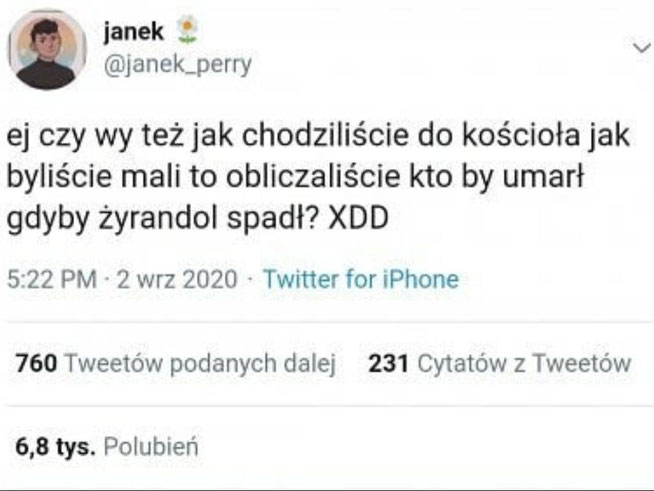View 760 Tweetów podanych dalej
Image resolution: width=654 pixels, height=491 pixels.
[176, 363]
